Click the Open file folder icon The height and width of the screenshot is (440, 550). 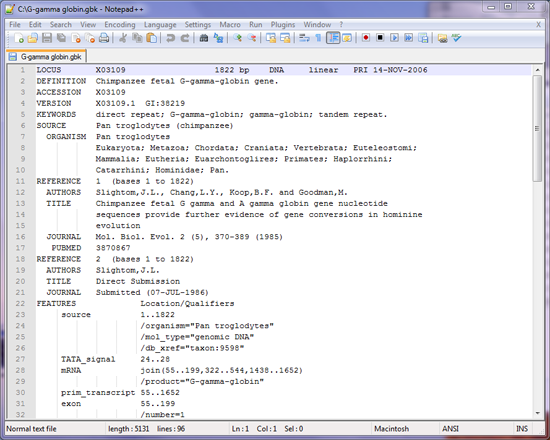[x=33, y=38]
